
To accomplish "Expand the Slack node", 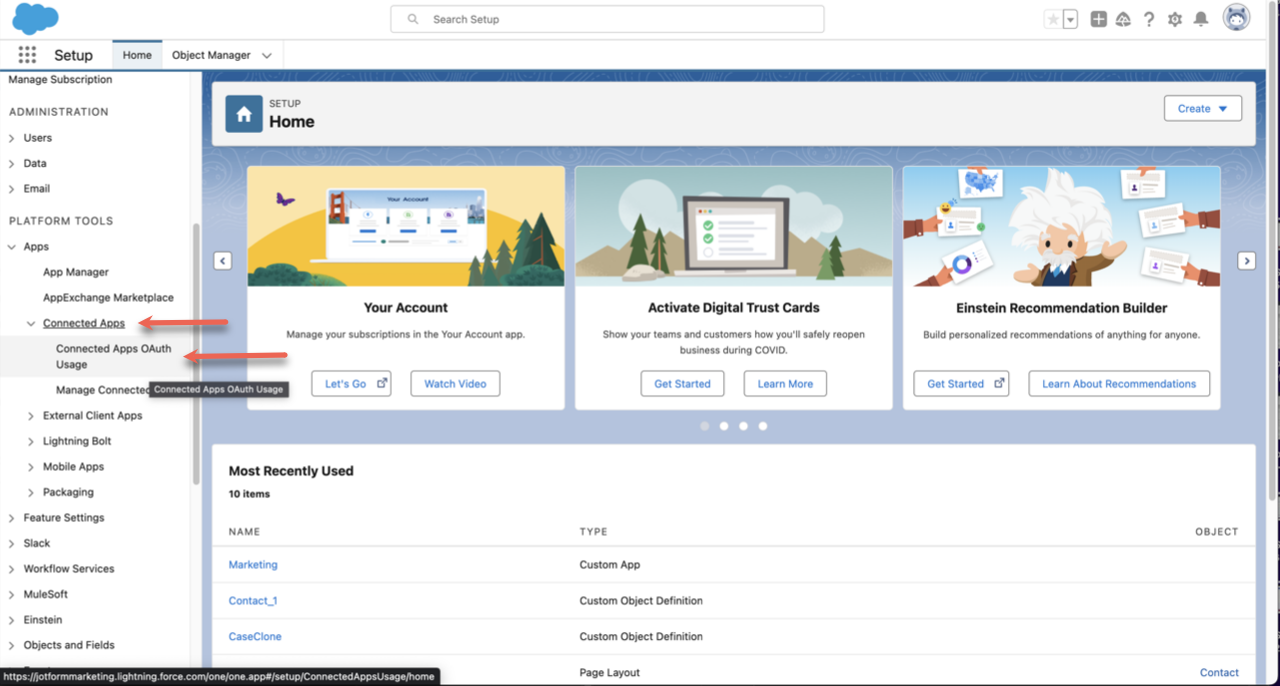I will [x=12, y=543].
